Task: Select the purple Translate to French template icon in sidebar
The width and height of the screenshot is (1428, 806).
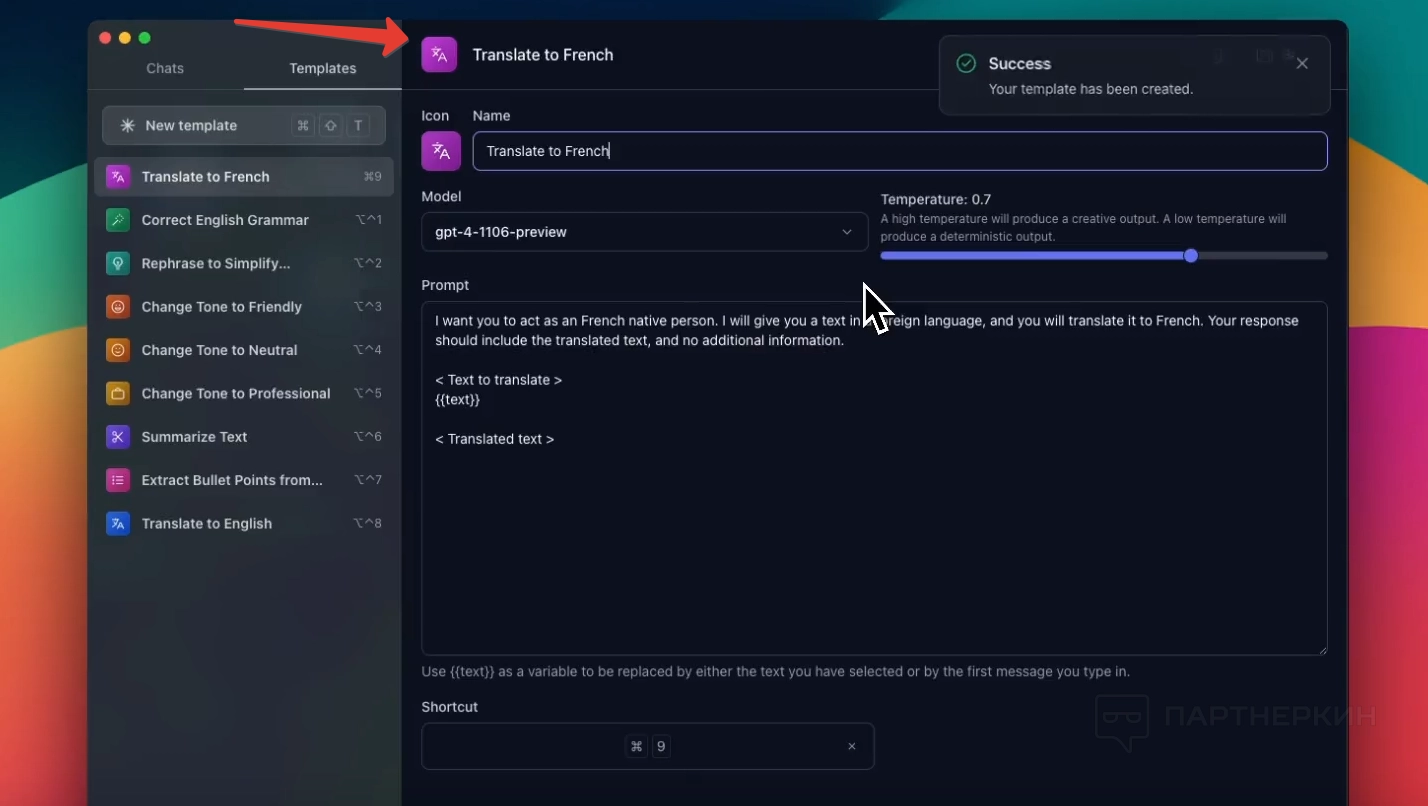Action: (x=118, y=177)
